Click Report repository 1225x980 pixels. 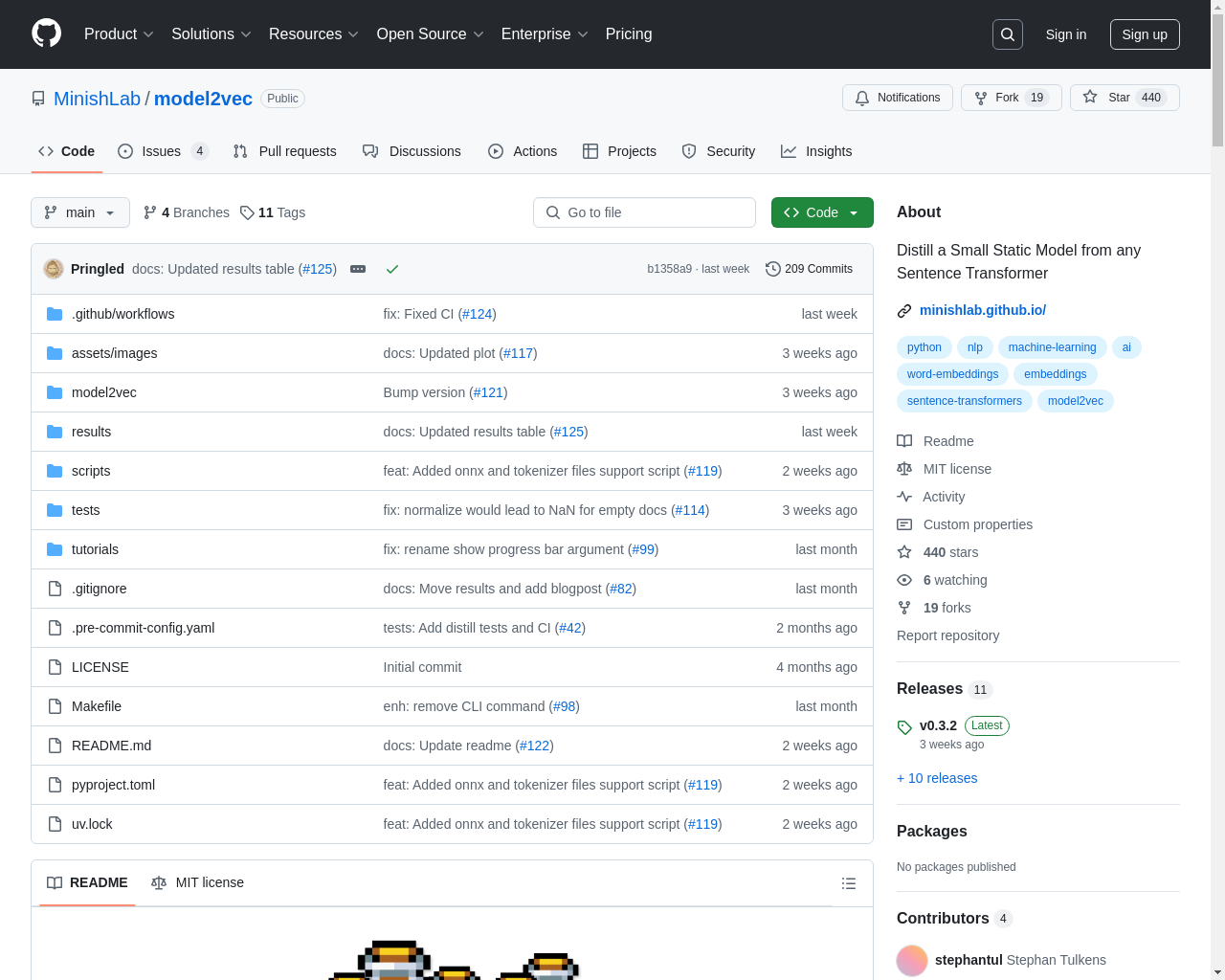pyautogui.click(x=947, y=635)
